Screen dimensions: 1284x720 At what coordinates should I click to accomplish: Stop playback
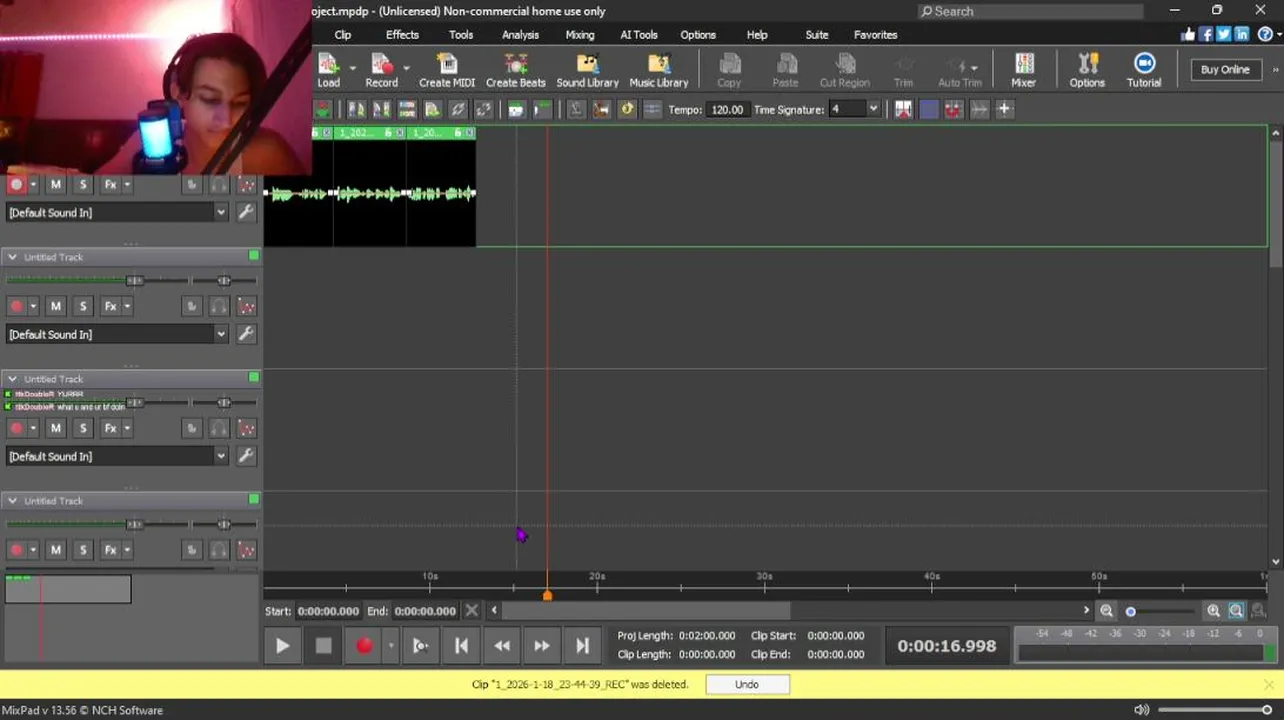pos(323,646)
